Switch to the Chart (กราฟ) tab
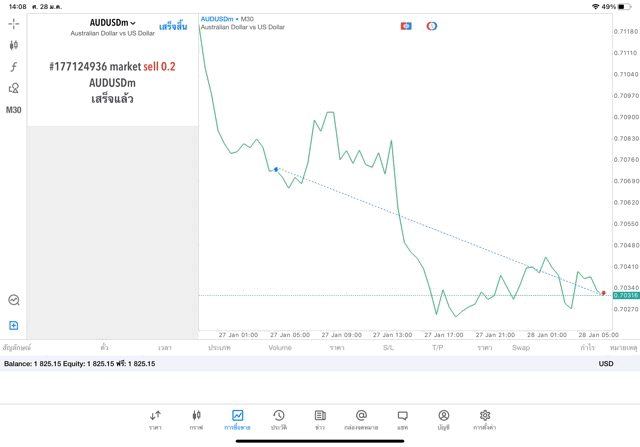Viewport: 640px width, 447px height. pos(196,418)
